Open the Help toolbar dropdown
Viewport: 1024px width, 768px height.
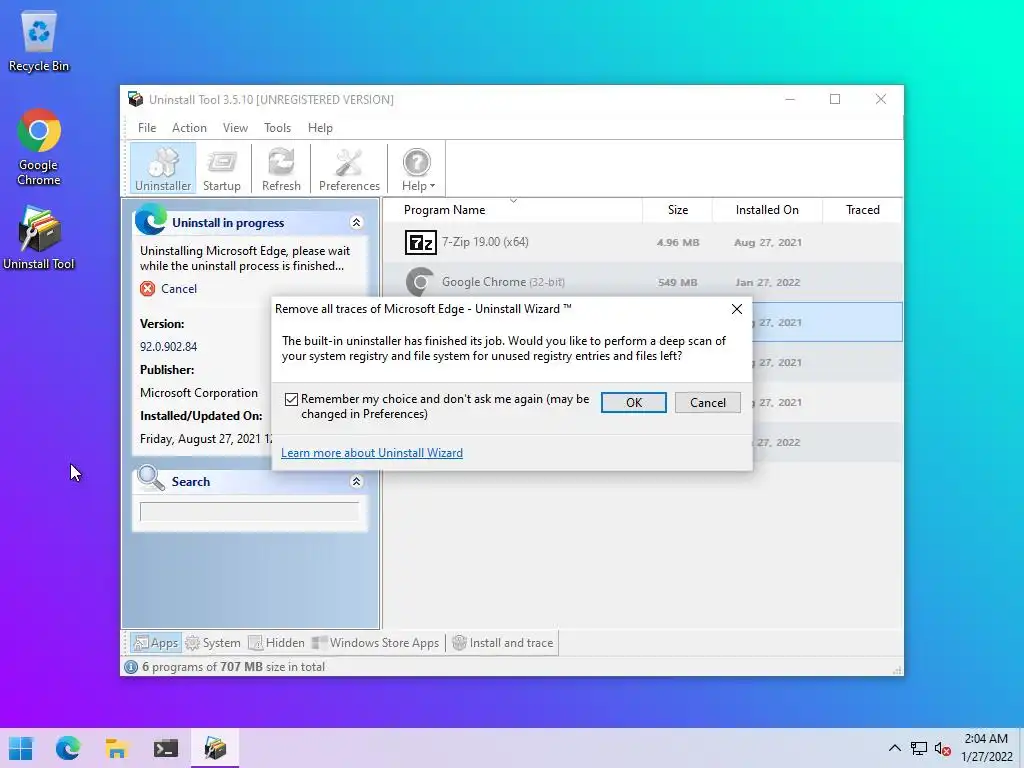point(417,168)
